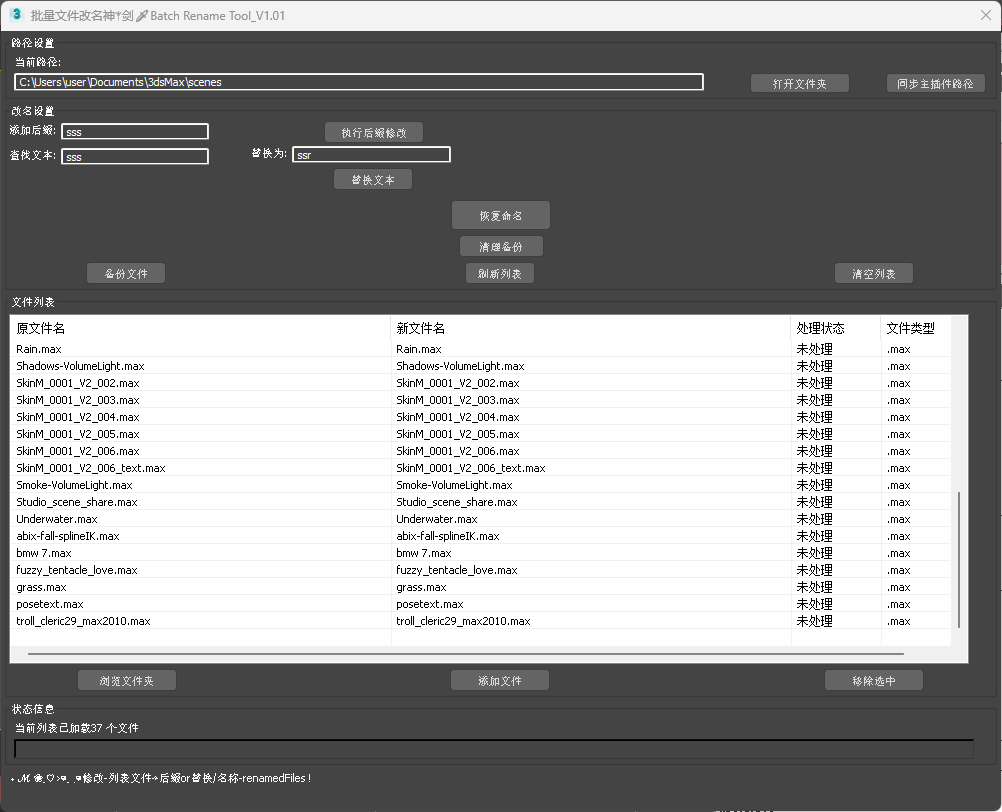Open the 浏览文件夹 folder browser

tap(127, 681)
